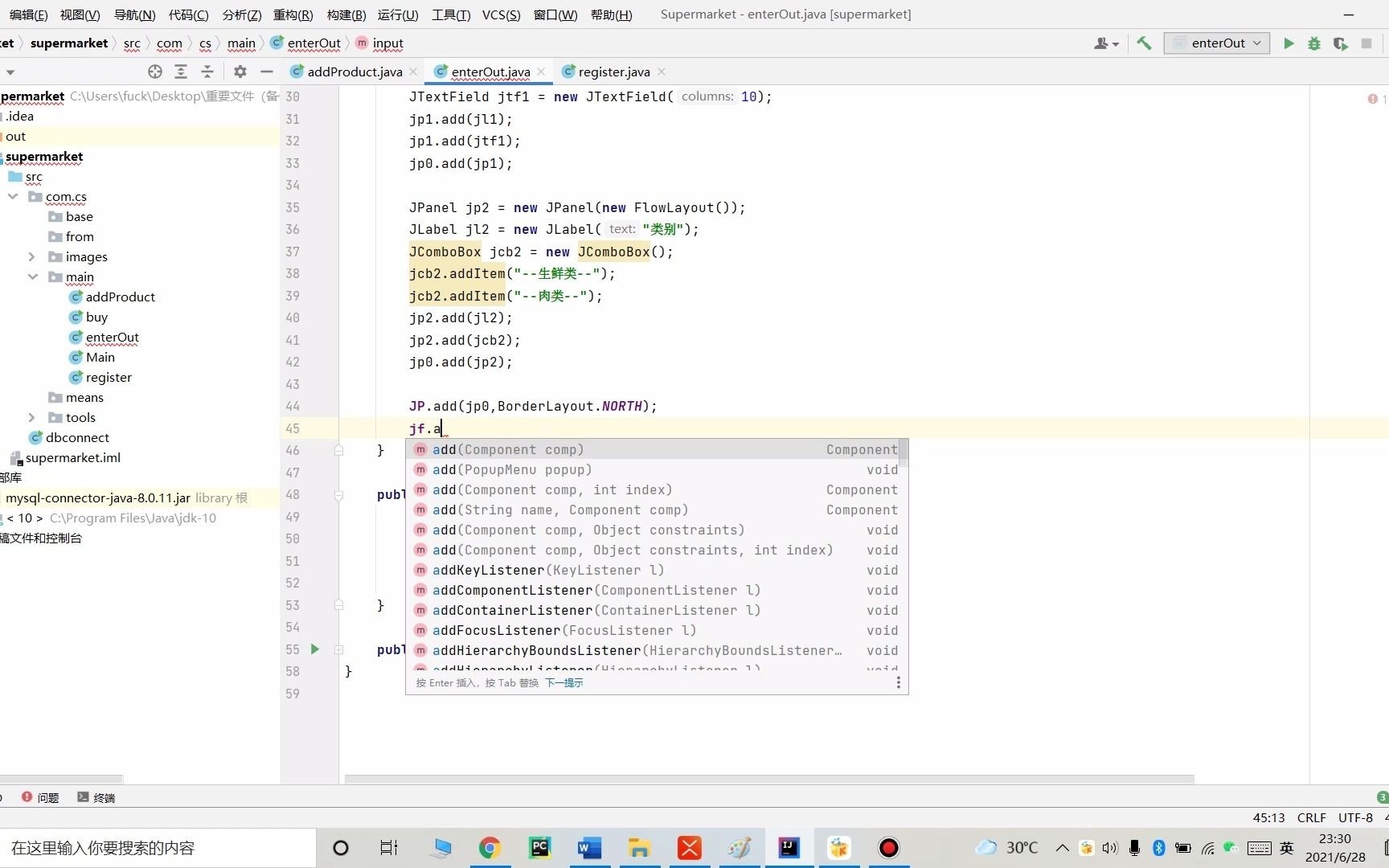Open Chrome from the taskbar
This screenshot has width=1389, height=868.
(490, 848)
